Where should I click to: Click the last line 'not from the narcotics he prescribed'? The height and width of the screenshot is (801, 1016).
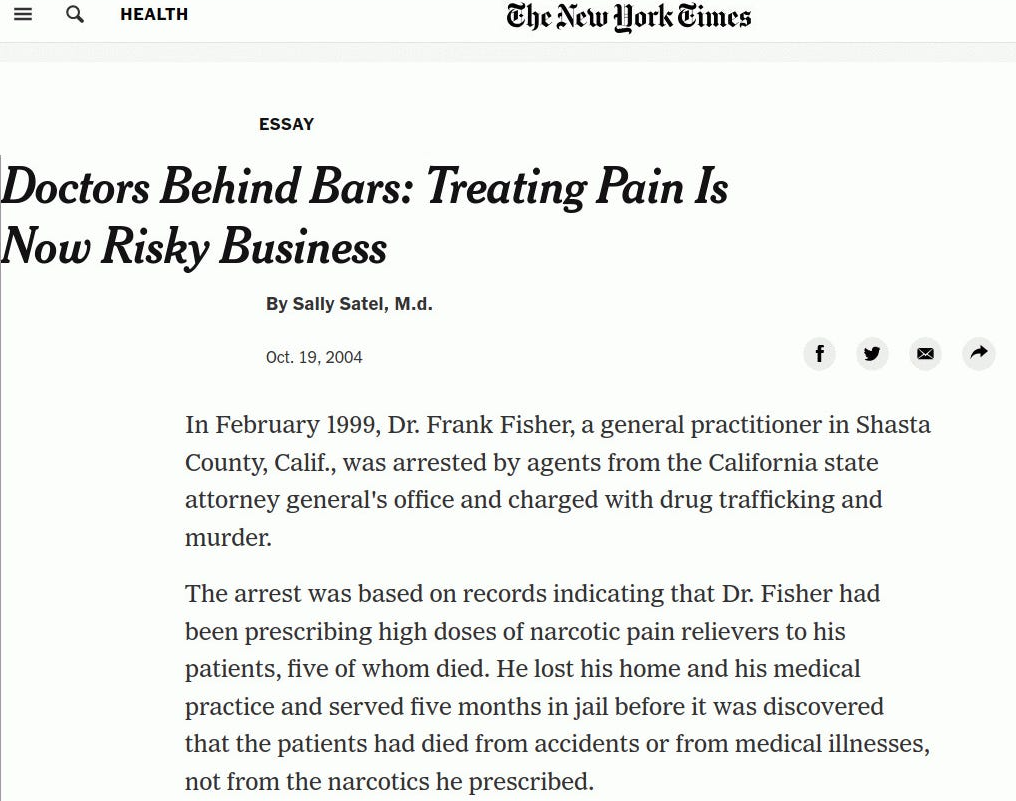coord(389,781)
